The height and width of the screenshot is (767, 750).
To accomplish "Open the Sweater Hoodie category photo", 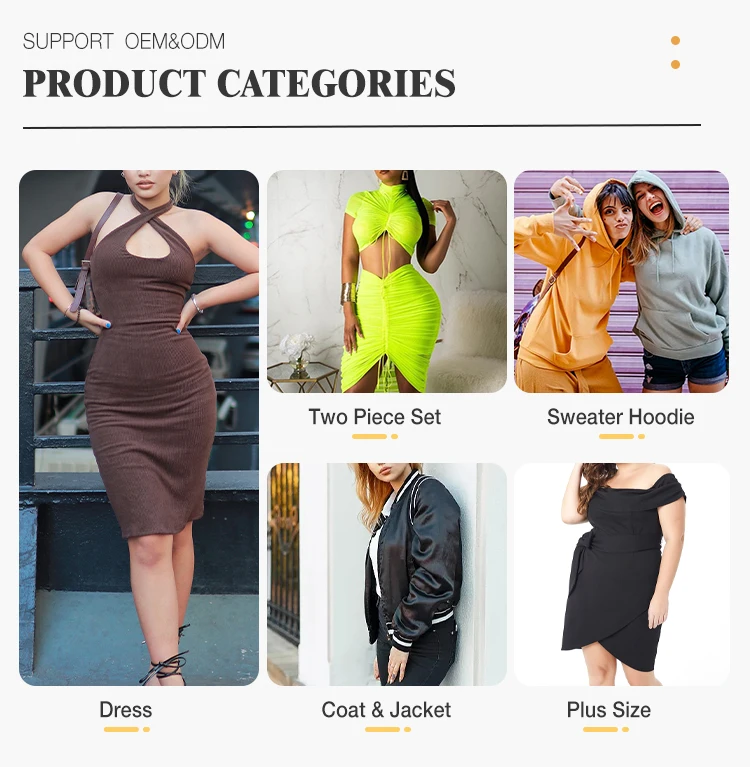I will (621, 281).
